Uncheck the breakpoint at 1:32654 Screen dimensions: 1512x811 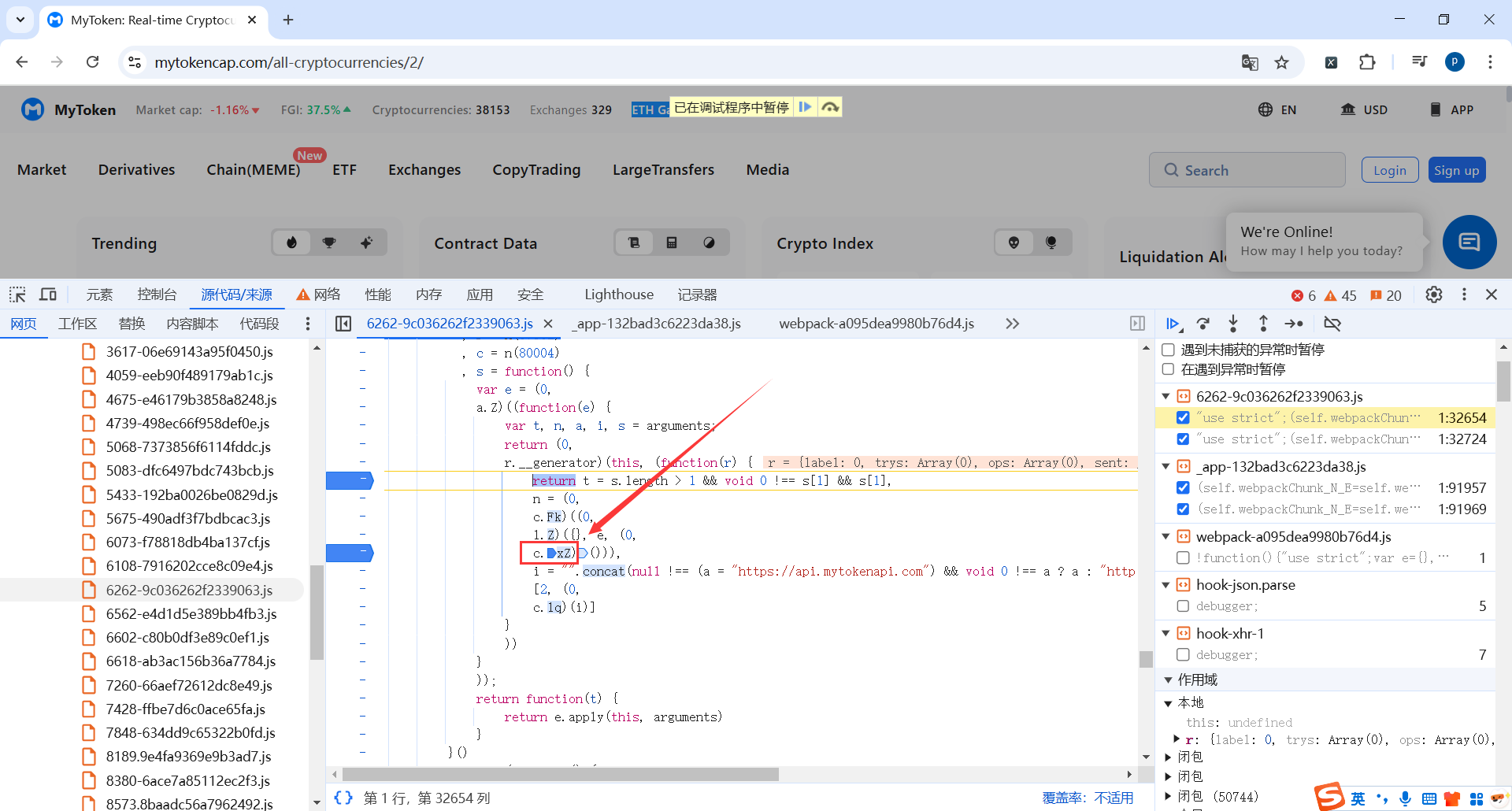(x=1183, y=418)
